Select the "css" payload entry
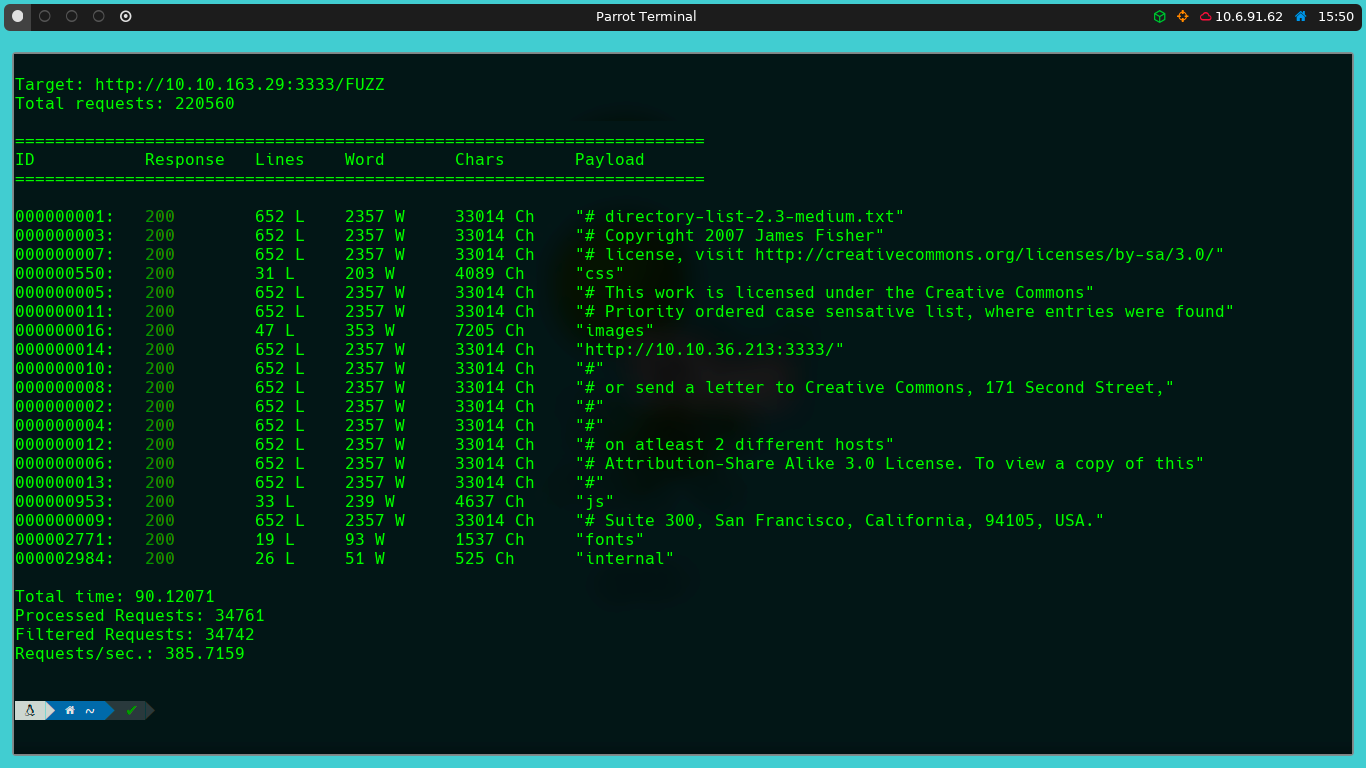Viewport: 1366px width, 768px height. pyautogui.click(x=600, y=274)
